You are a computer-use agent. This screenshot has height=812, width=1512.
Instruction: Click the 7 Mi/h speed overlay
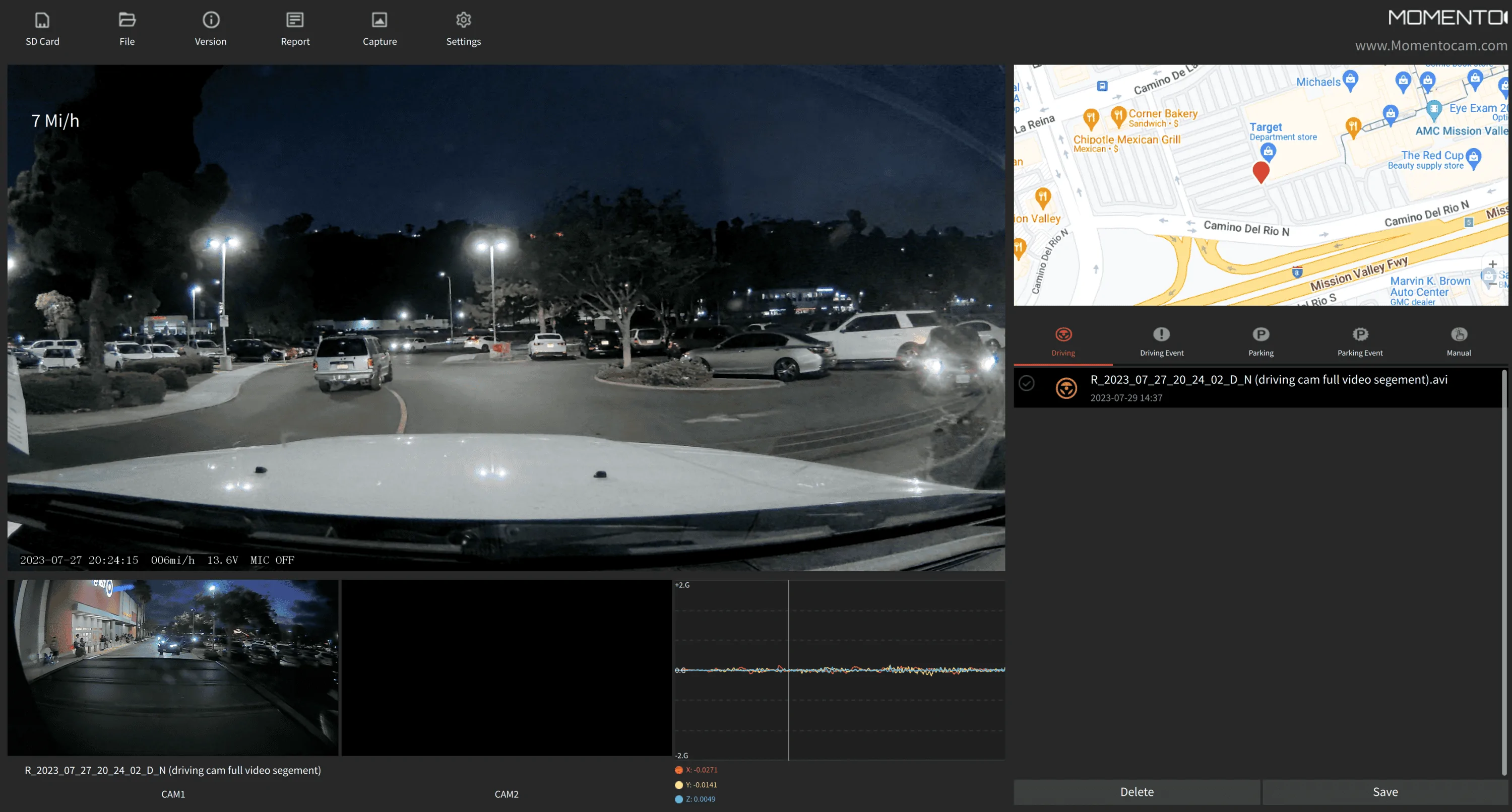[x=55, y=120]
